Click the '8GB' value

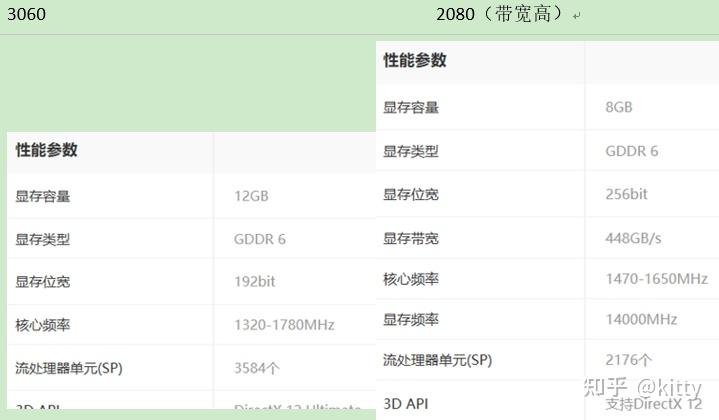(x=619, y=107)
